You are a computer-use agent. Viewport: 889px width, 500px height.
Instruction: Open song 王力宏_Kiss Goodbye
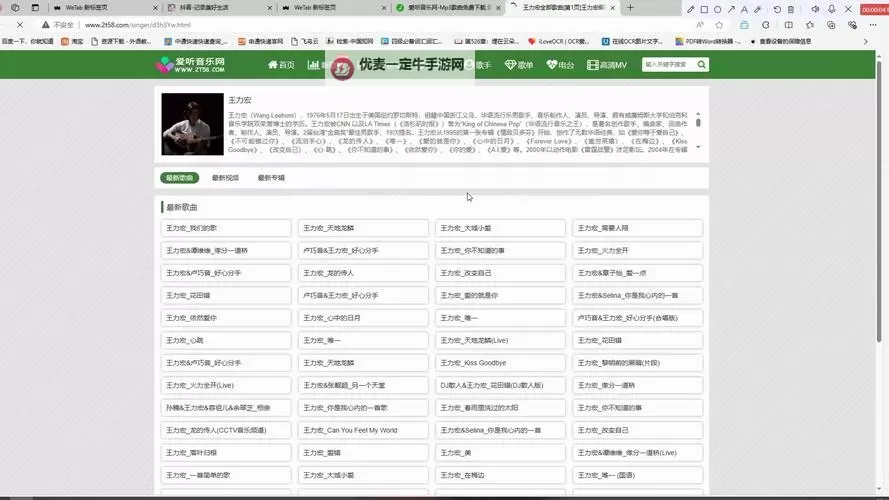pyautogui.click(x=500, y=363)
